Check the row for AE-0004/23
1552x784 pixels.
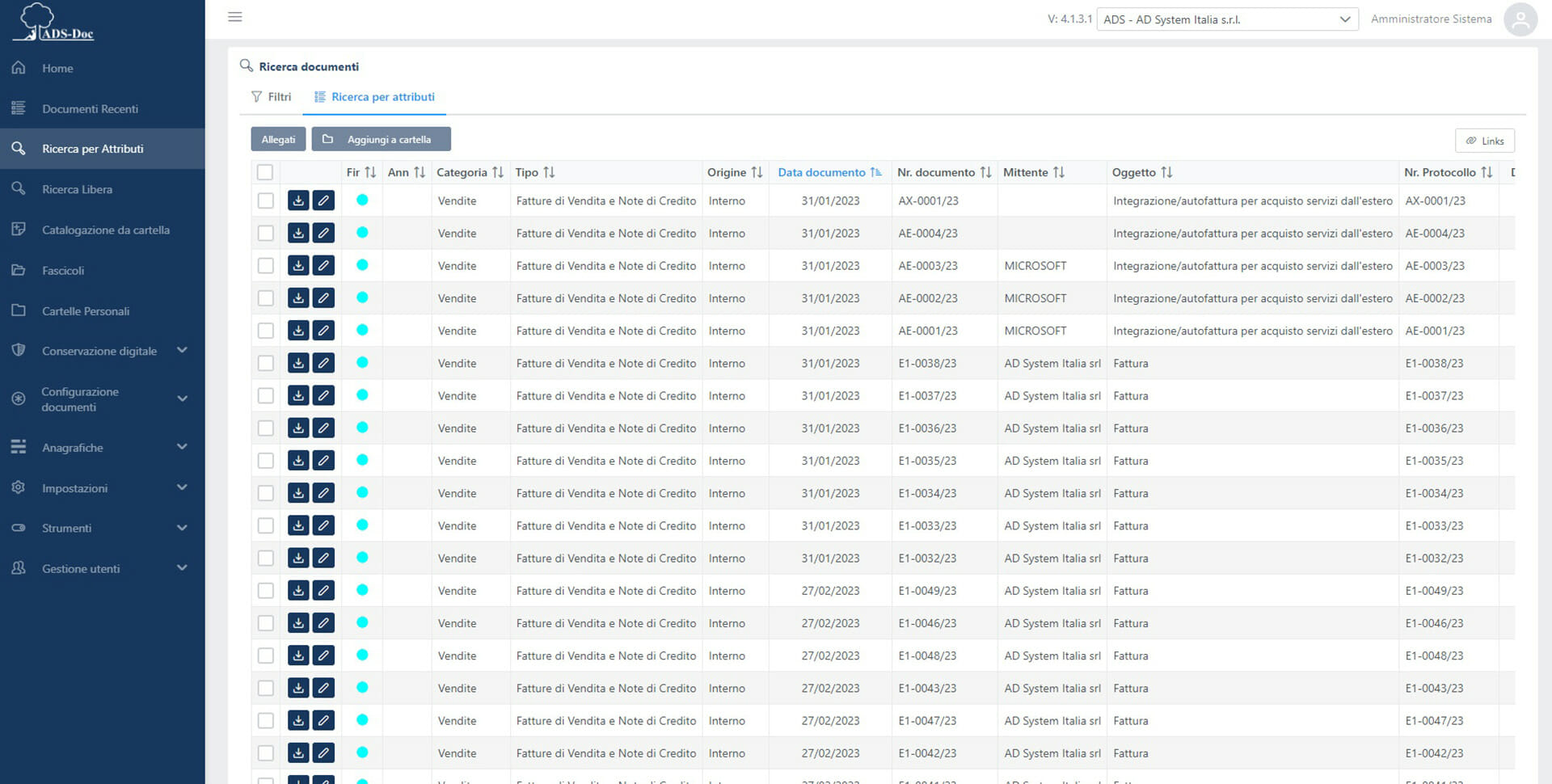(265, 233)
